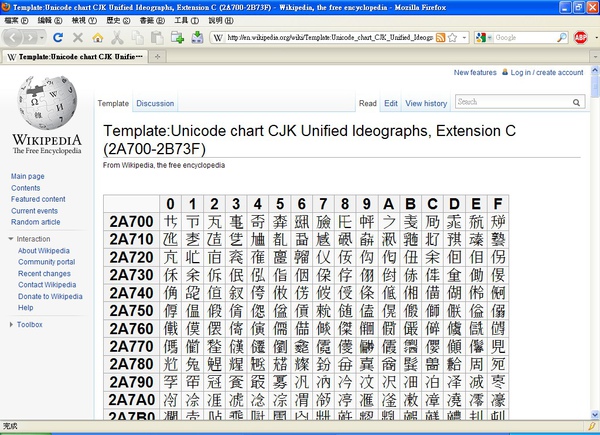Click the clipboard Paste icon
The width and height of the screenshot is (600, 435).
pyautogui.click(x=157, y=37)
